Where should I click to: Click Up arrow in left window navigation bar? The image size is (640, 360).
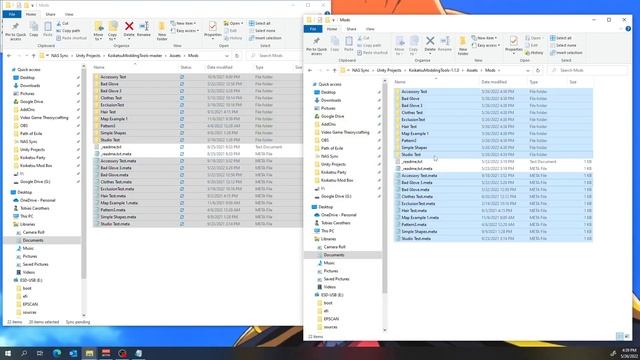coord(33,56)
